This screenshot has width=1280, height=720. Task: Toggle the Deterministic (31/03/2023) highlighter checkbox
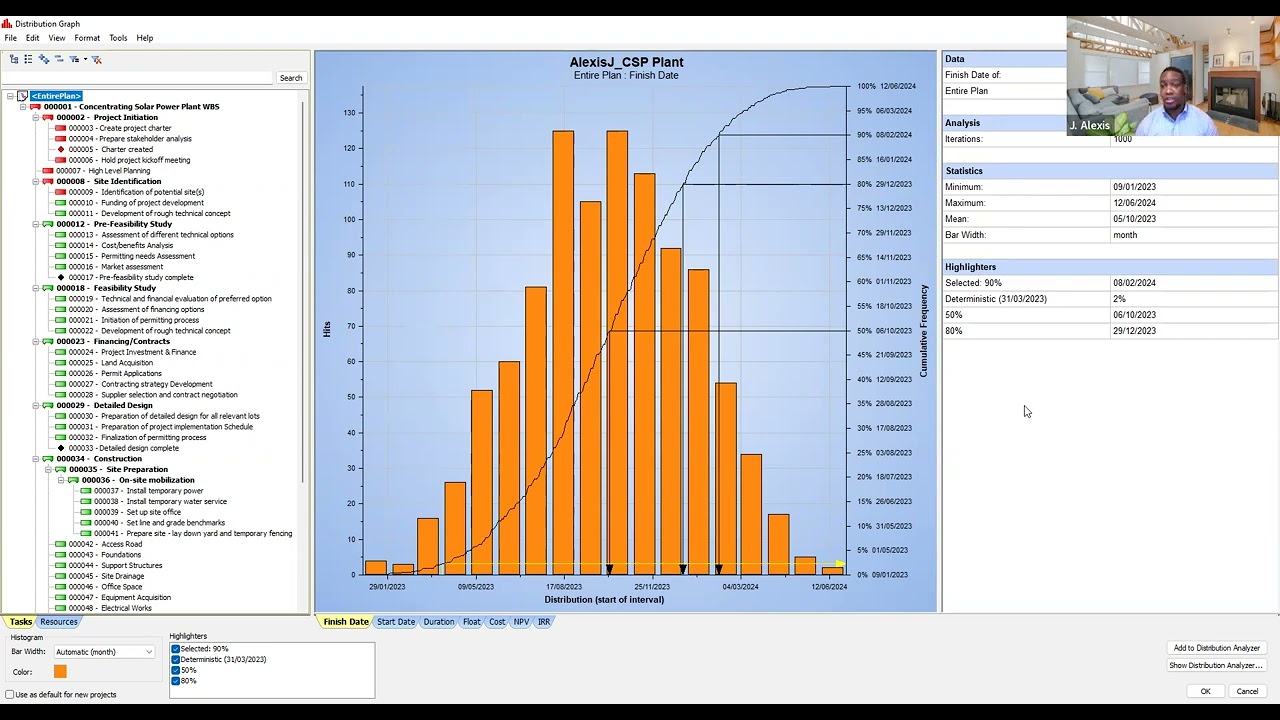pyautogui.click(x=175, y=660)
